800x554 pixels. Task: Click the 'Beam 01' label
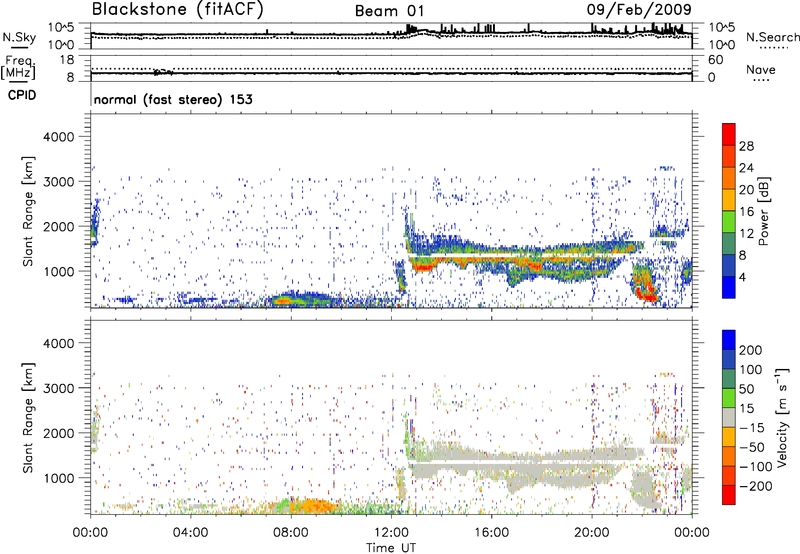click(389, 11)
